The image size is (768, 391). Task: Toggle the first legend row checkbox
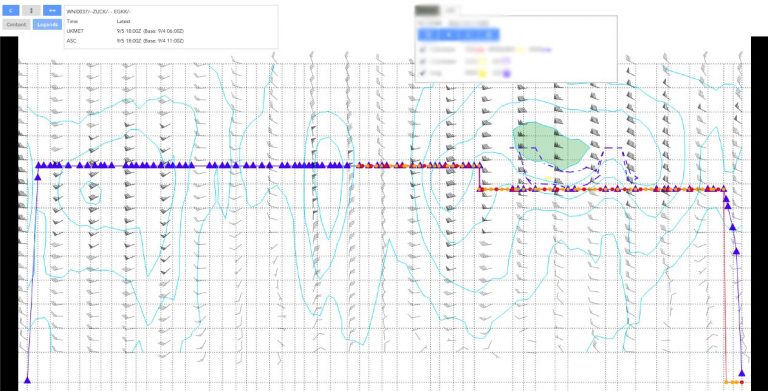(x=423, y=49)
